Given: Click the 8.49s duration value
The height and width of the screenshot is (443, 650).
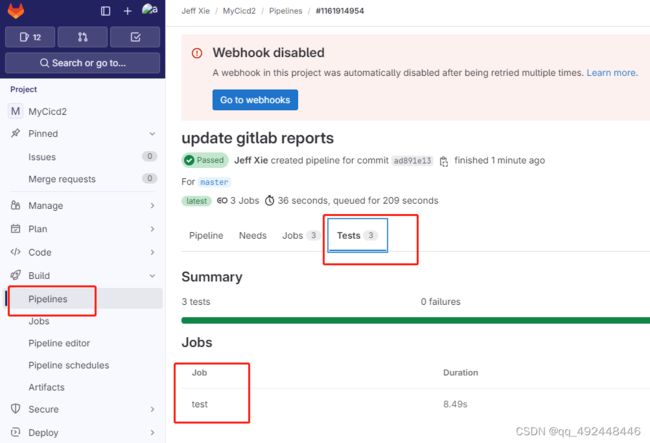Looking at the screenshot, I should (455, 404).
